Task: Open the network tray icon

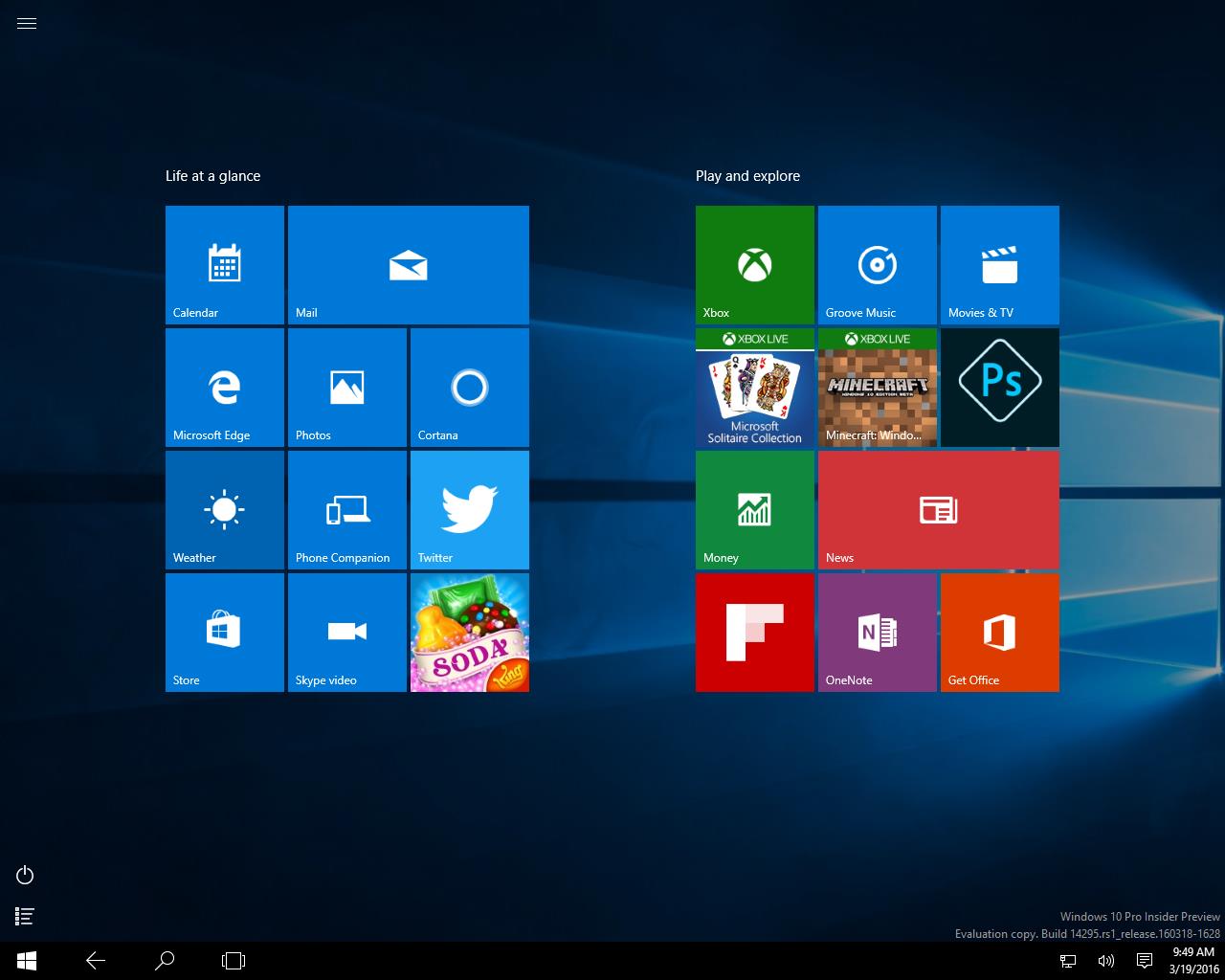Action: (x=1068, y=961)
